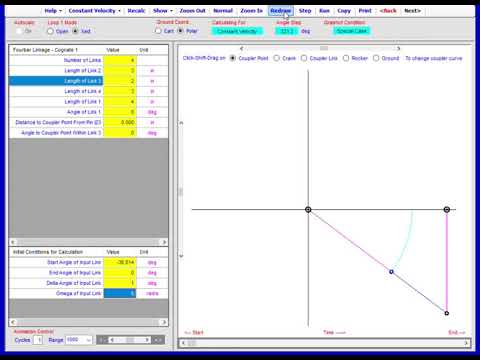Screen dimensions: 480x360
Task: Open the Constant Velocity dropdown menu
Action: coord(94,11)
